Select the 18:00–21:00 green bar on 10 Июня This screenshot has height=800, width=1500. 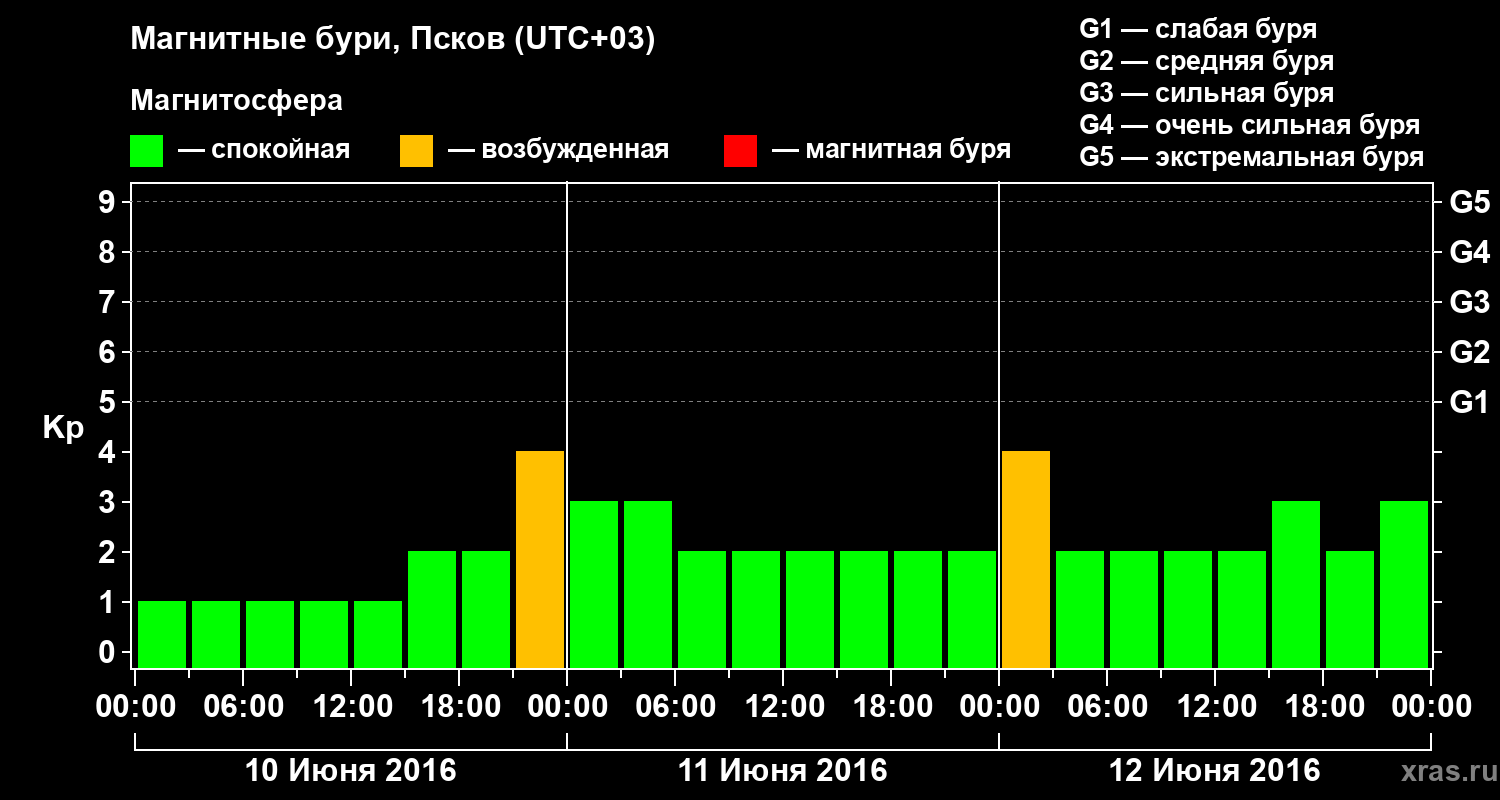coord(486,609)
